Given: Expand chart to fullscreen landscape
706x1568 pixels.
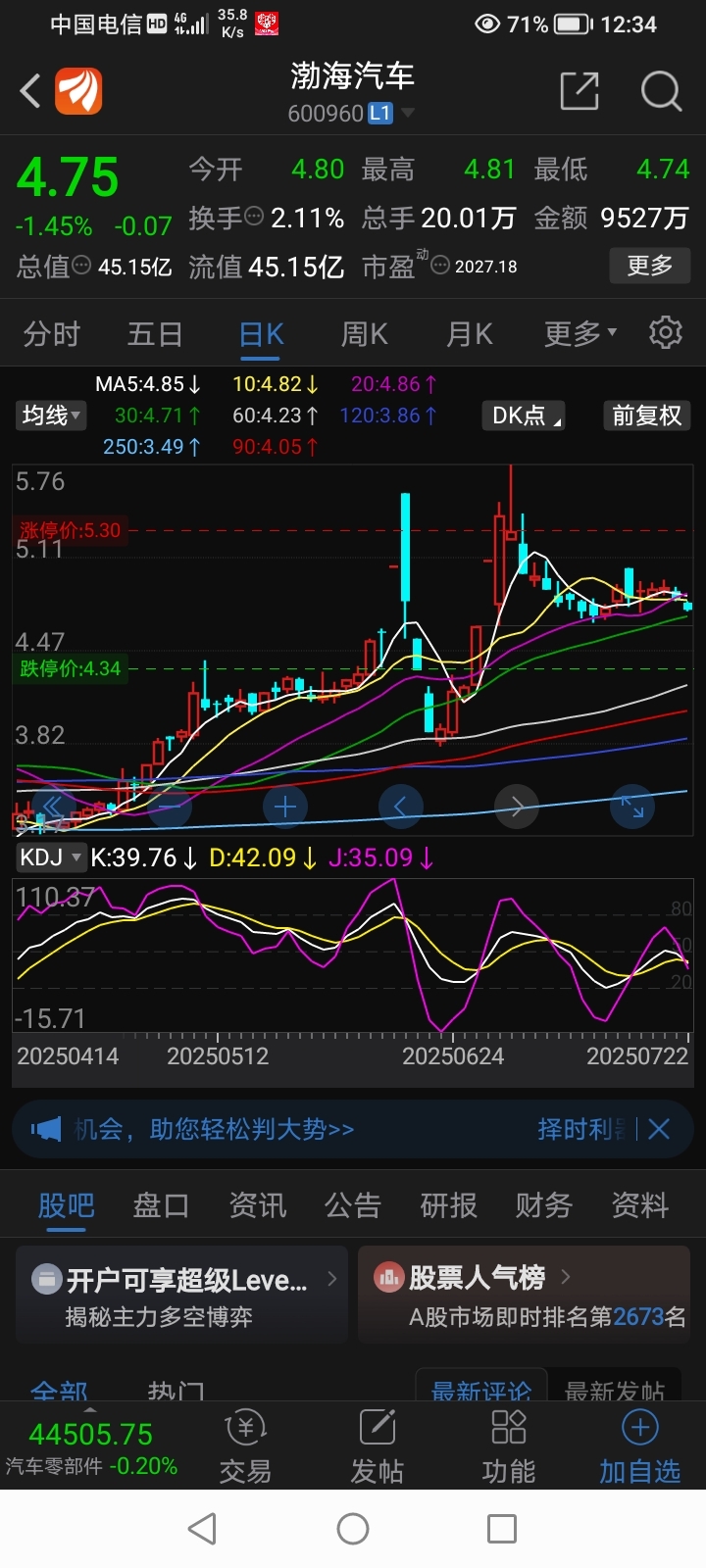Looking at the screenshot, I should (x=632, y=808).
